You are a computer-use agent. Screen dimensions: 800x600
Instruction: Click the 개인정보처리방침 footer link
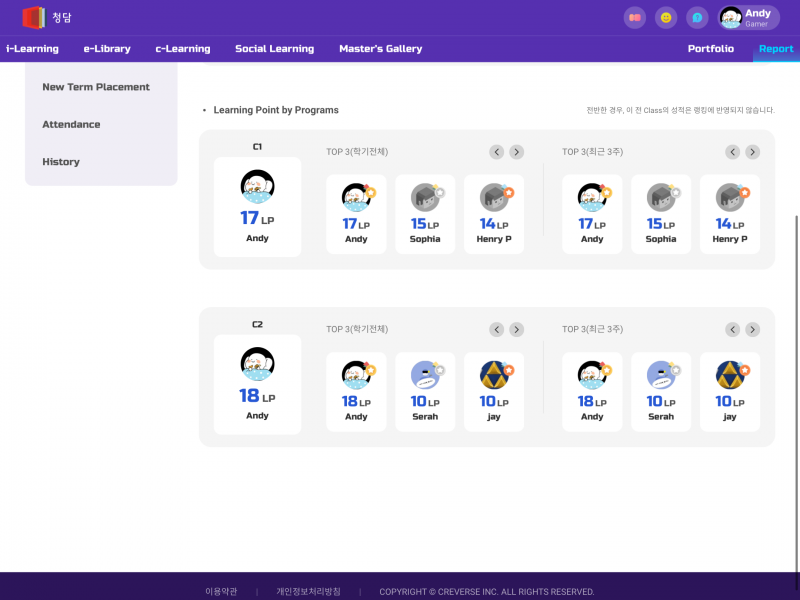click(308, 591)
